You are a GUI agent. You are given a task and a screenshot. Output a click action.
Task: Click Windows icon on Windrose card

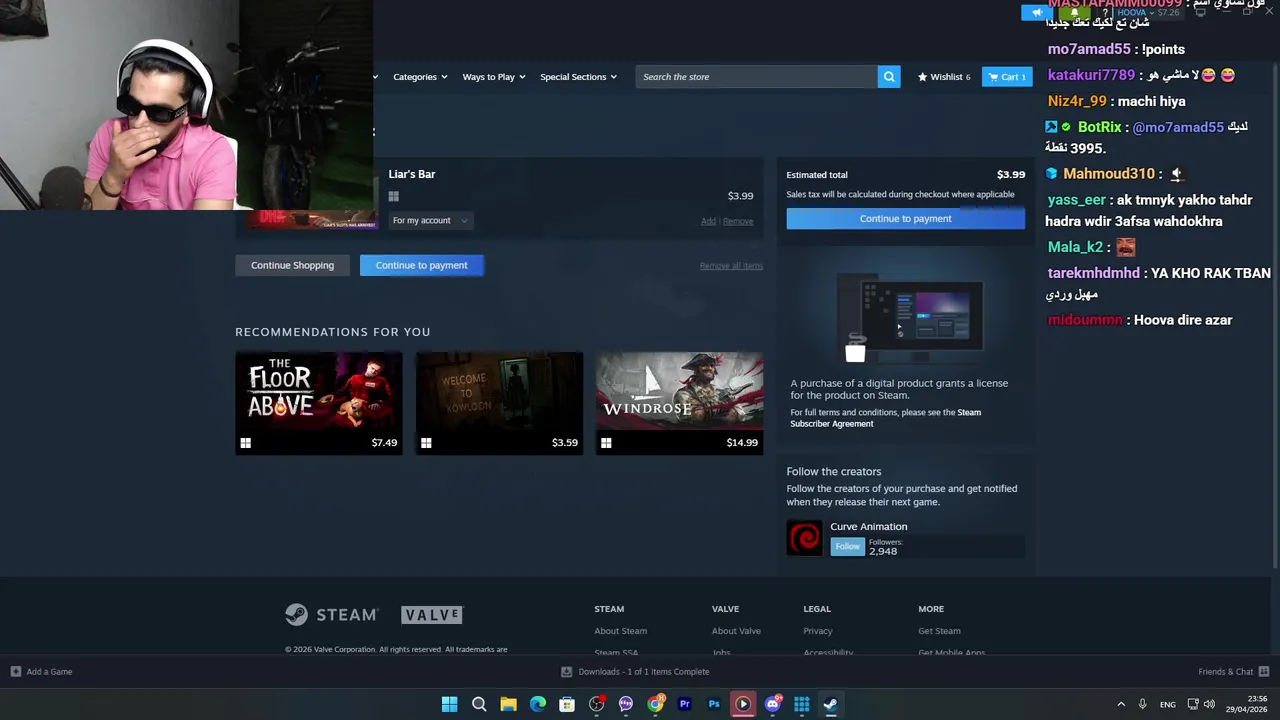(x=606, y=443)
